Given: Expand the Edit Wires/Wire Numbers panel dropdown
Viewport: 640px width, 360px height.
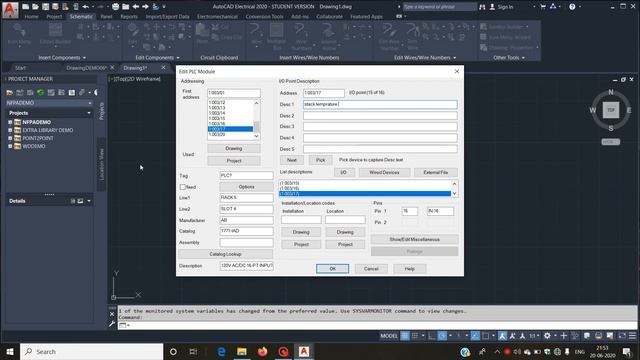Looking at the screenshot, I should 424,58.
